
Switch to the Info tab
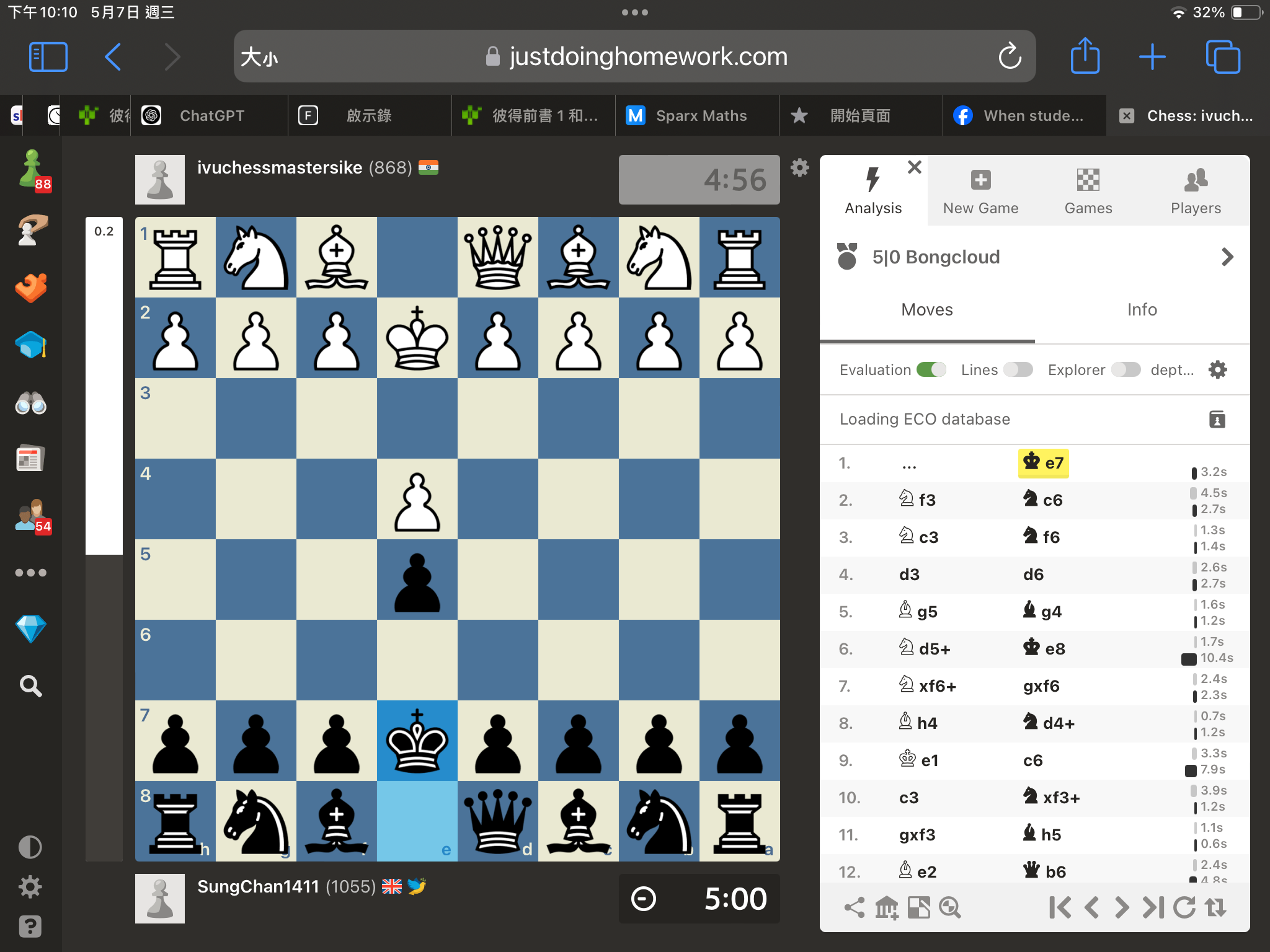click(1142, 310)
